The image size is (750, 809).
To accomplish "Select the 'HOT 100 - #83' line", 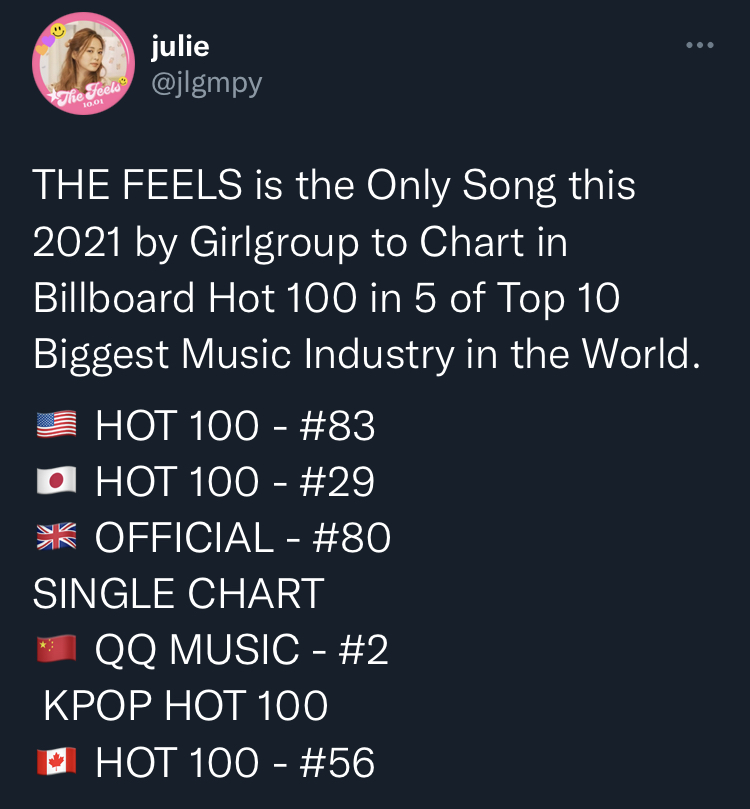I will 235,426.
